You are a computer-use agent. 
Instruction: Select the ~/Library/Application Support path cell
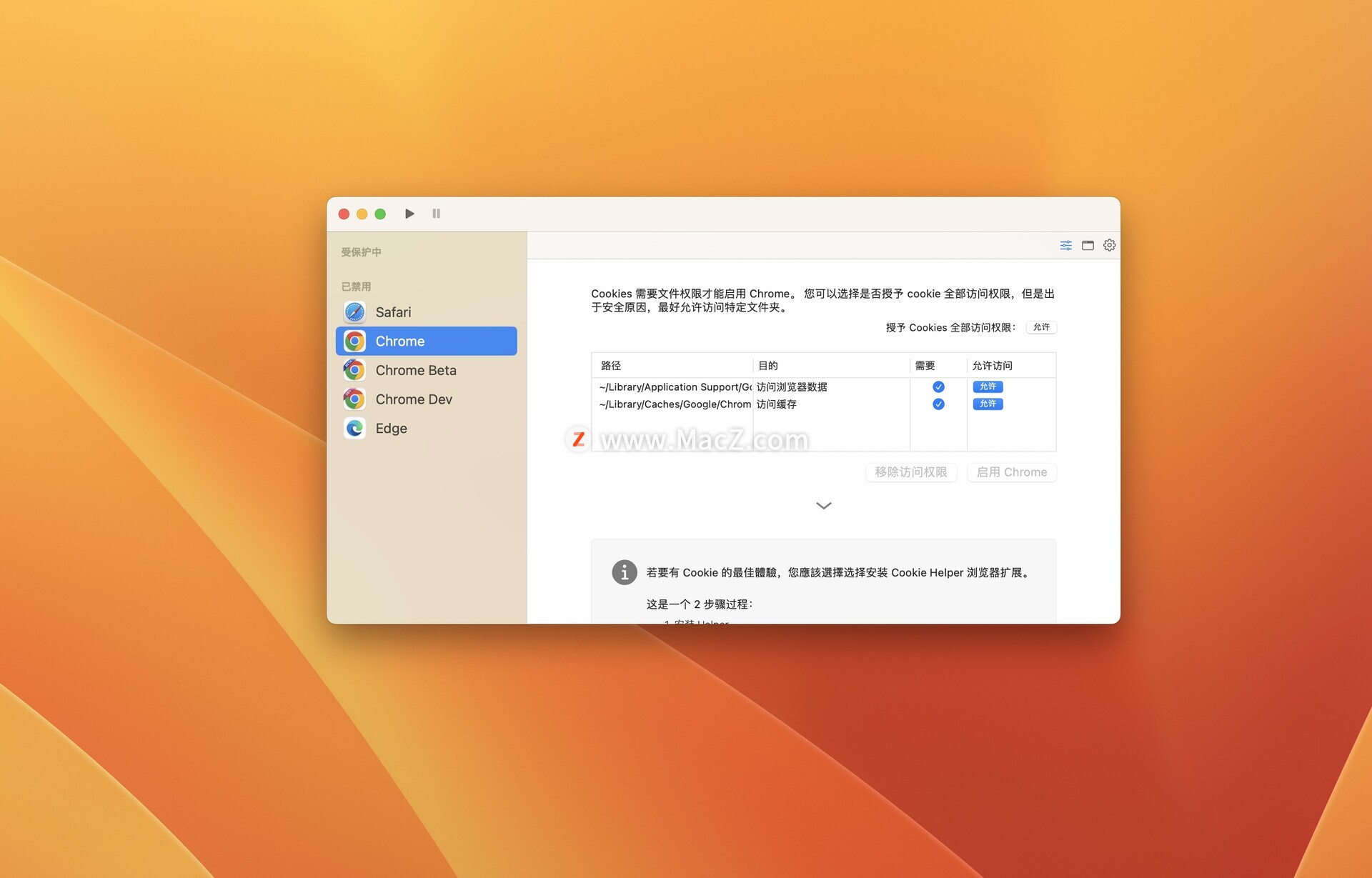[x=675, y=386]
